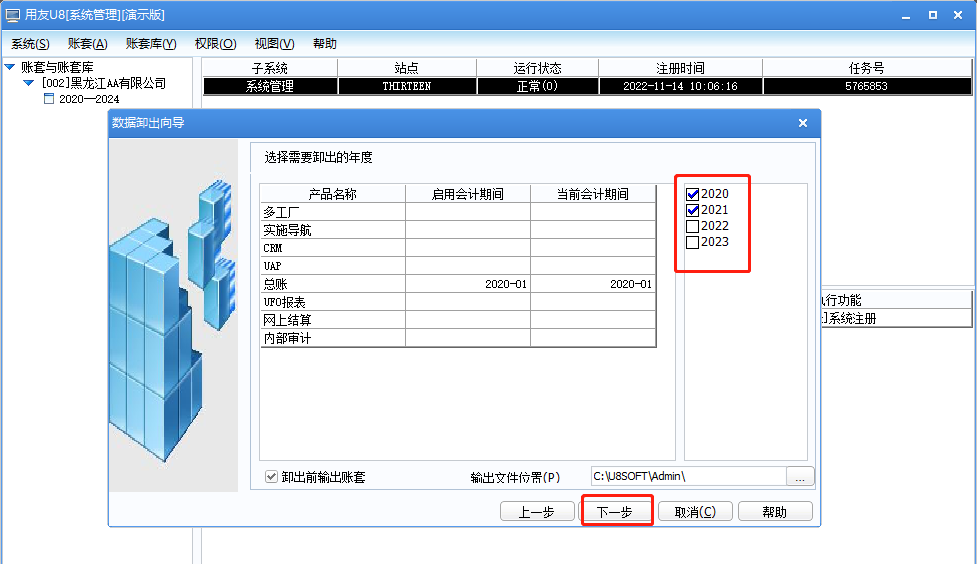Open the 系统(S) menu
This screenshot has width=977, height=564.
30,44
